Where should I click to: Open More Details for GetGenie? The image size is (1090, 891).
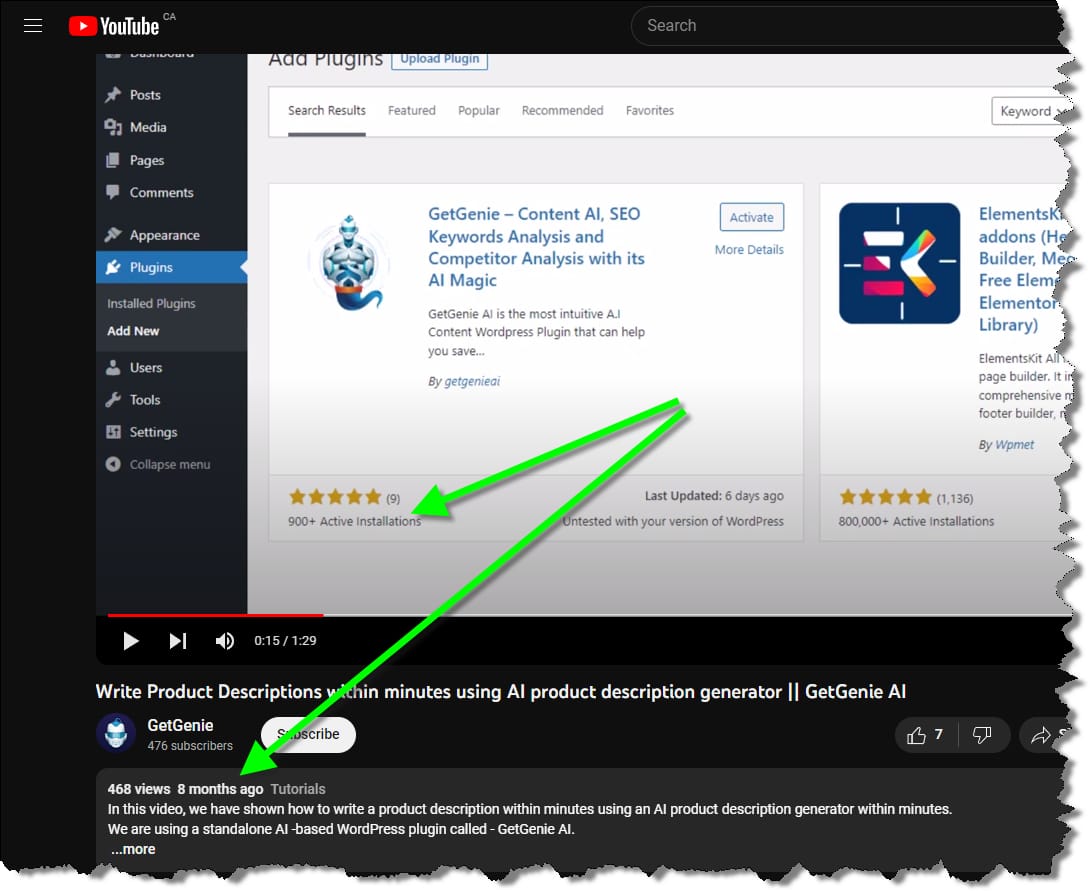(x=749, y=250)
